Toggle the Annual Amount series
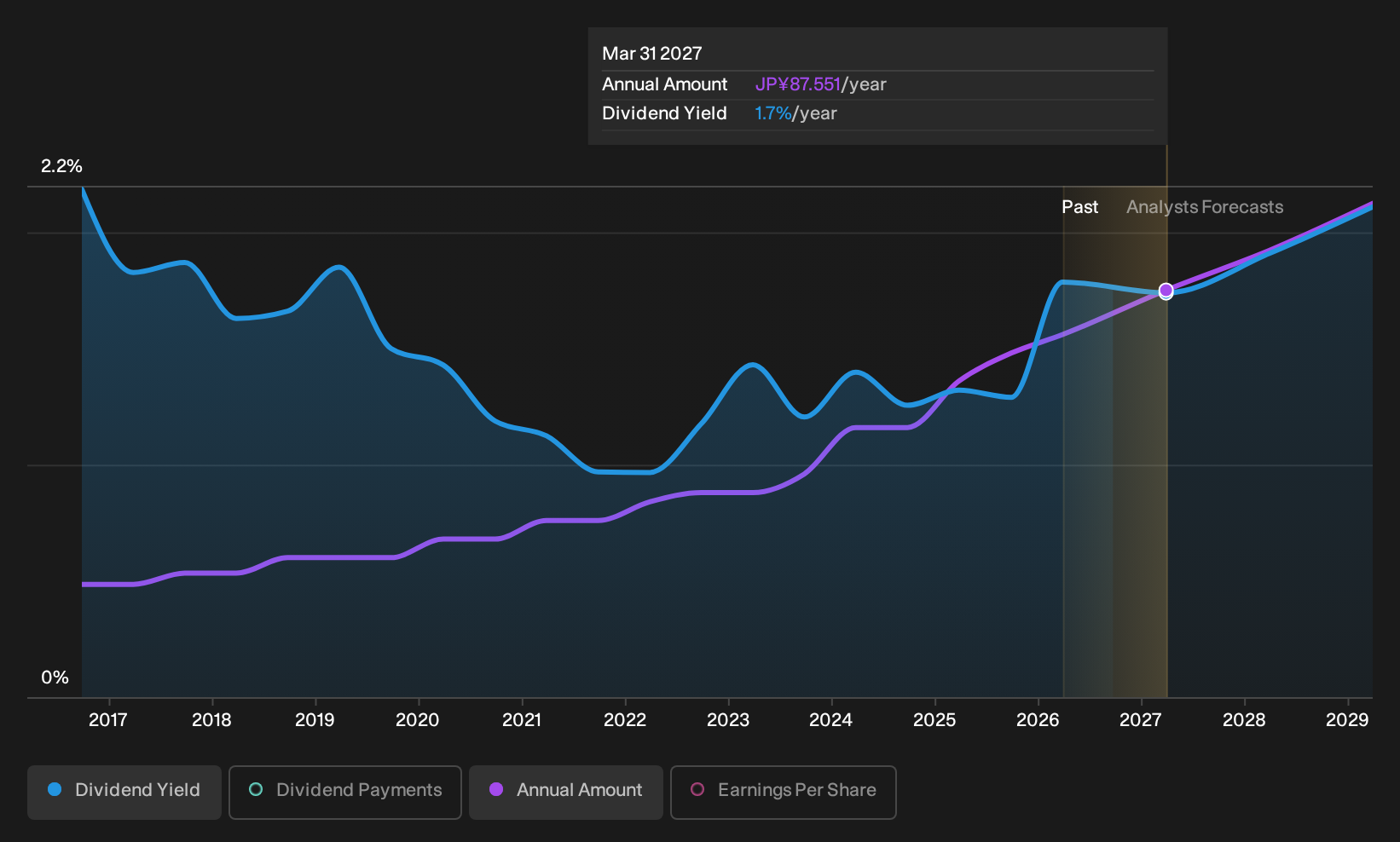Screen dimensions: 1400x842 pos(566,792)
